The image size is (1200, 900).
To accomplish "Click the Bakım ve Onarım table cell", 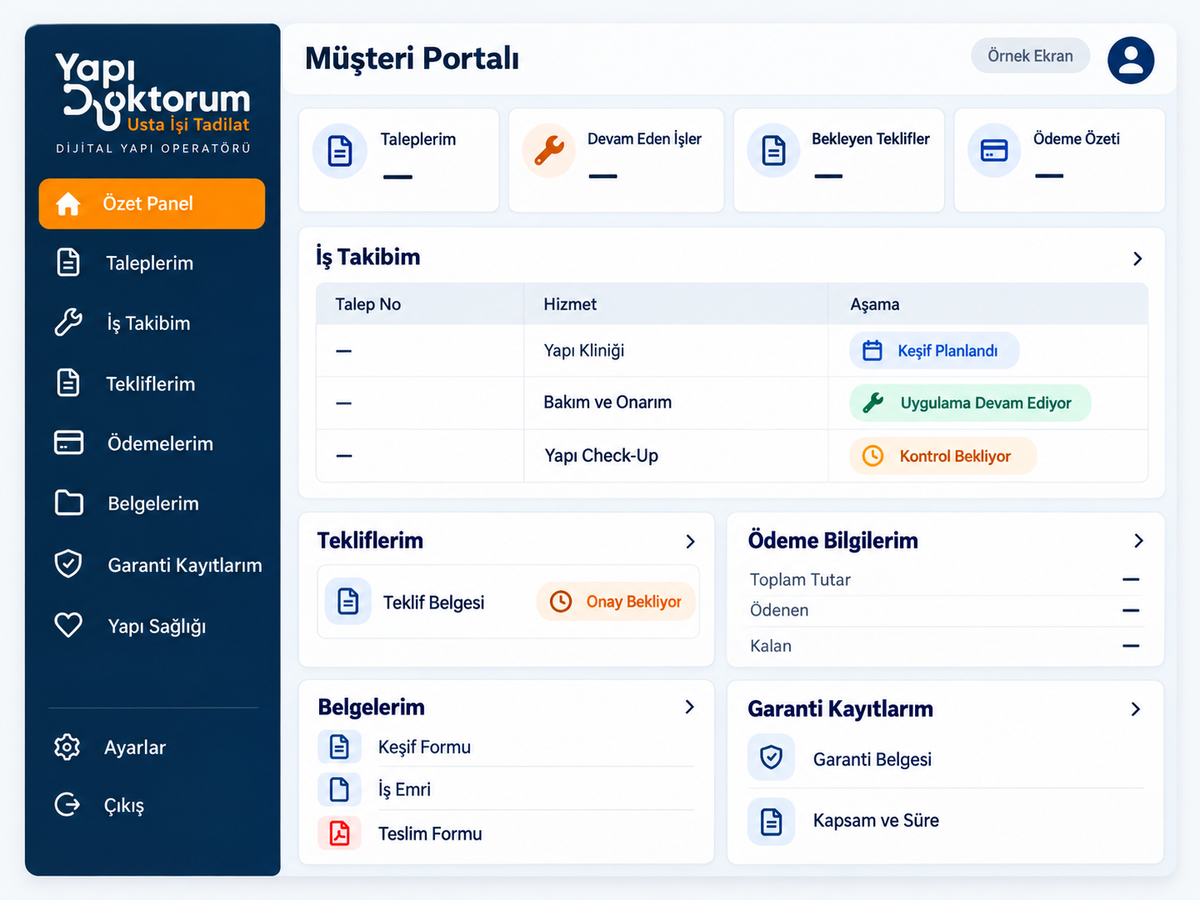I will (x=676, y=403).
